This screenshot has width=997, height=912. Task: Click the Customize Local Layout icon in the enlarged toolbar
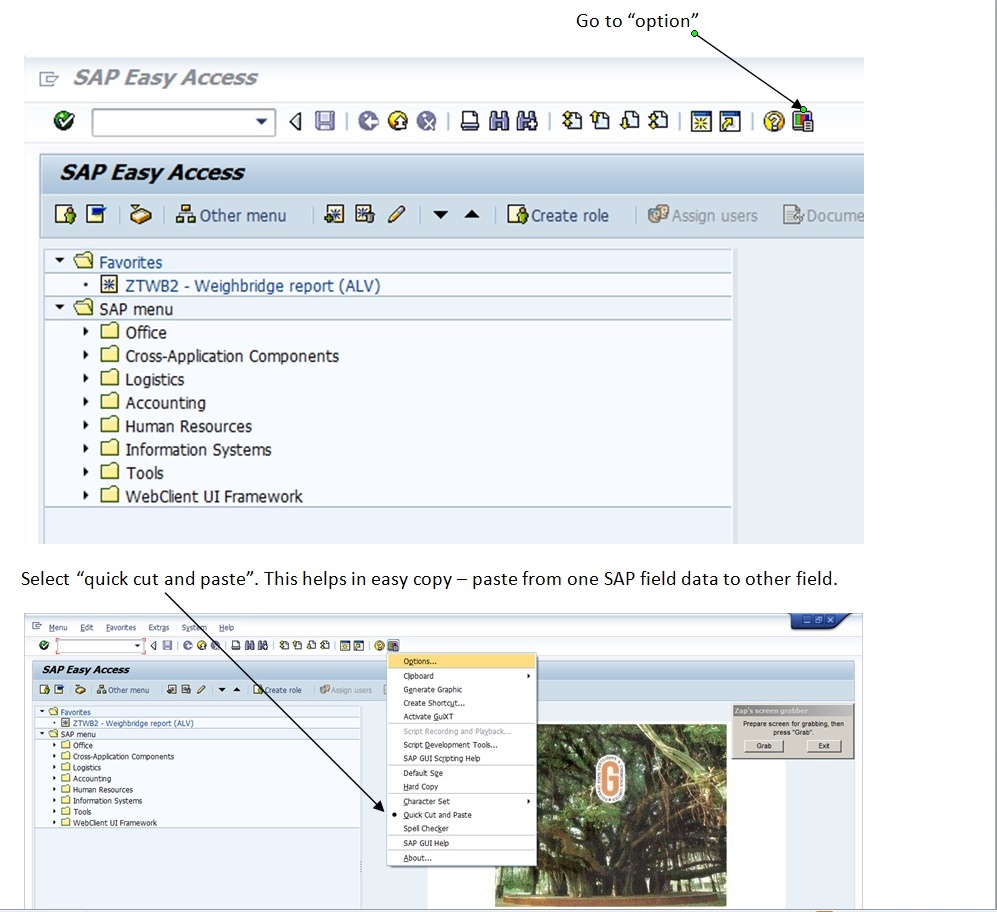tap(803, 120)
